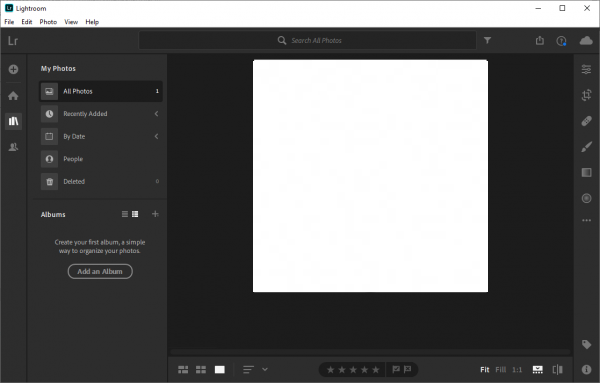The width and height of the screenshot is (600, 383).
Task: Toggle the filmstrip display
Action: coord(538,369)
